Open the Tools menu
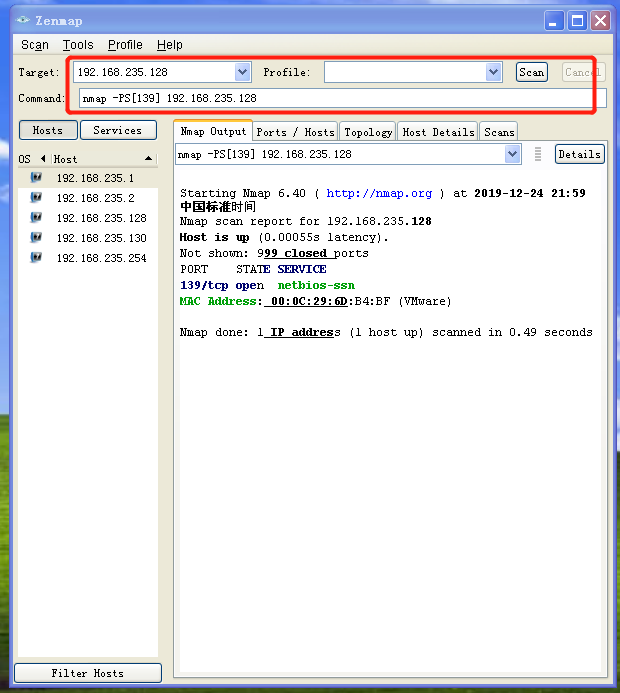Screen dimensions: 620x693 pos(78,45)
